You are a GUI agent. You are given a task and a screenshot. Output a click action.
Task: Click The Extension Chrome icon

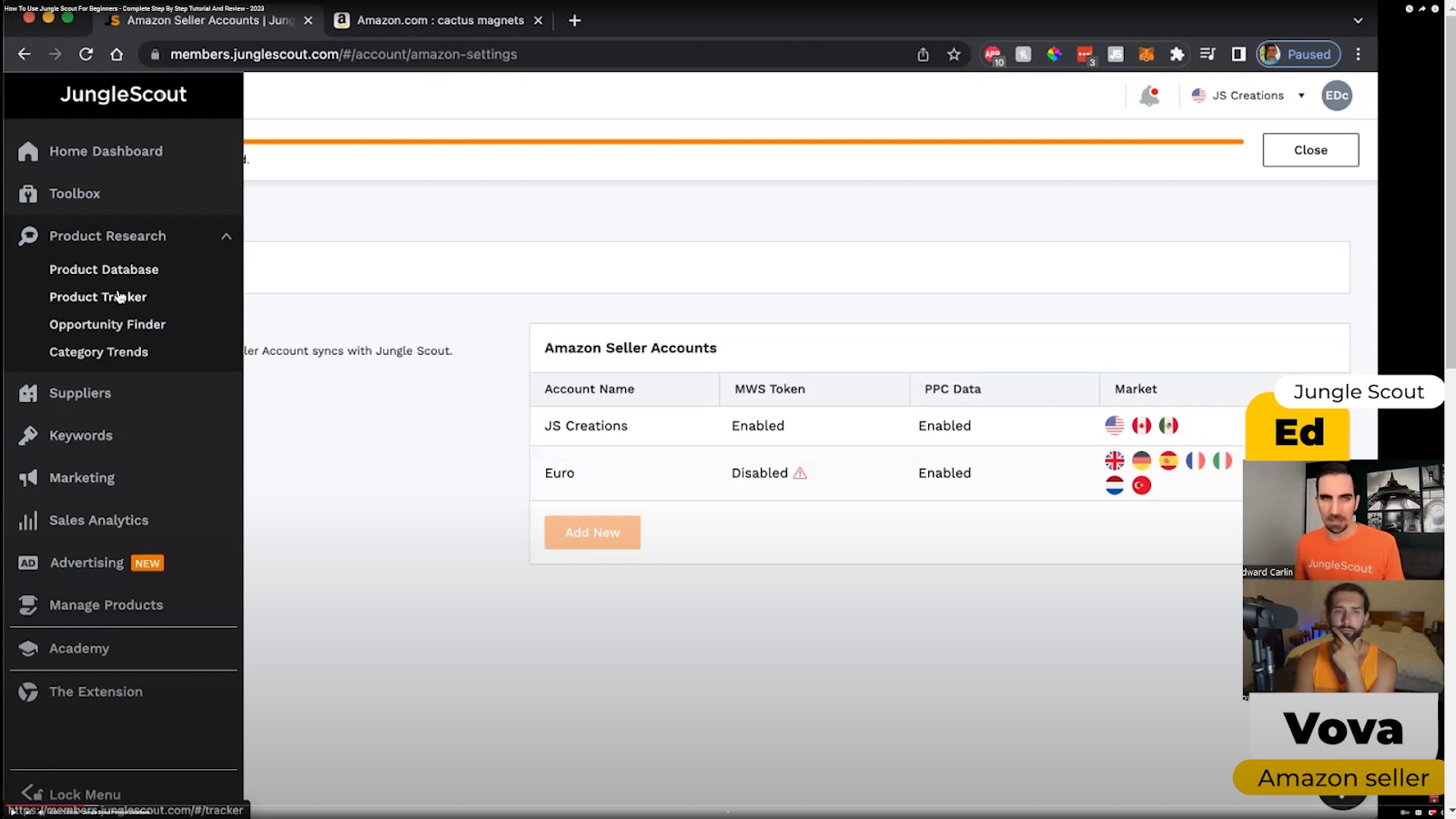click(28, 692)
